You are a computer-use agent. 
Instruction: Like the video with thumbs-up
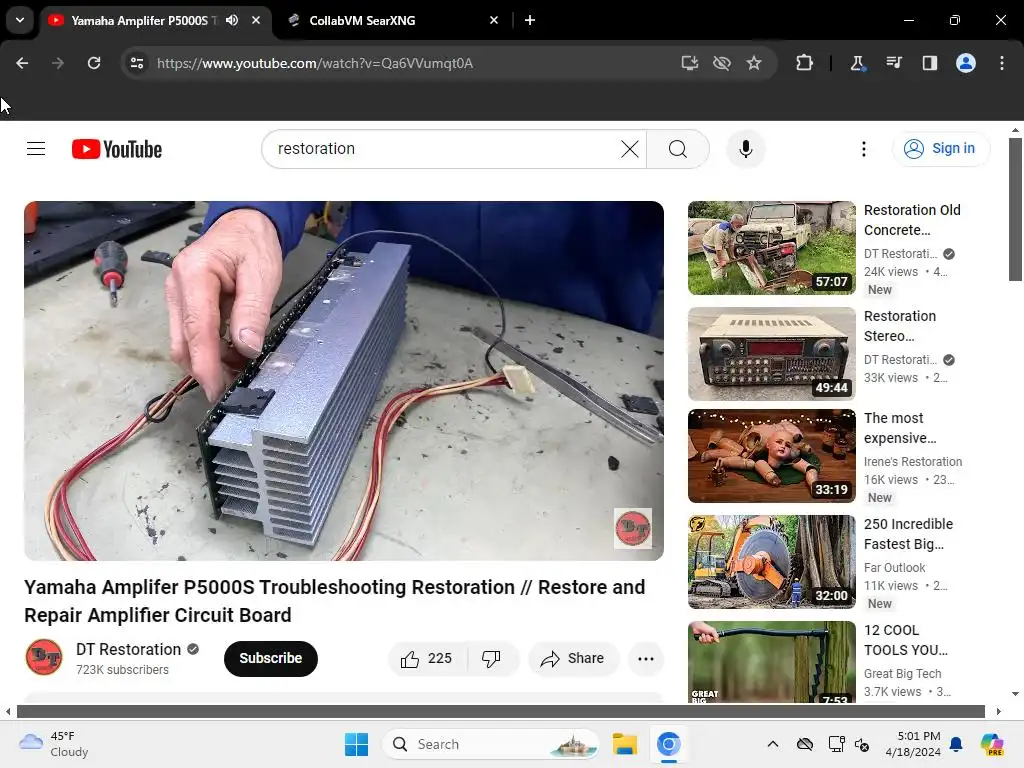pyautogui.click(x=427, y=658)
